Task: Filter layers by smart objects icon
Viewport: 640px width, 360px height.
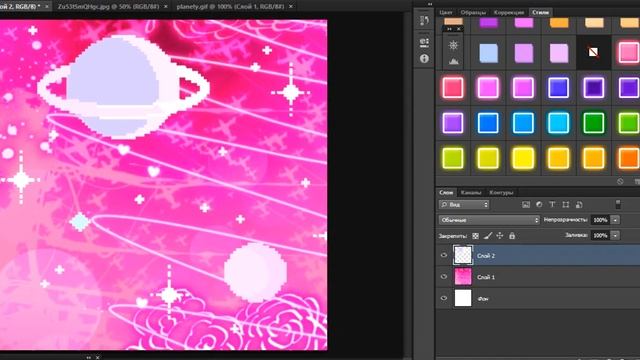Action: pos(579,204)
